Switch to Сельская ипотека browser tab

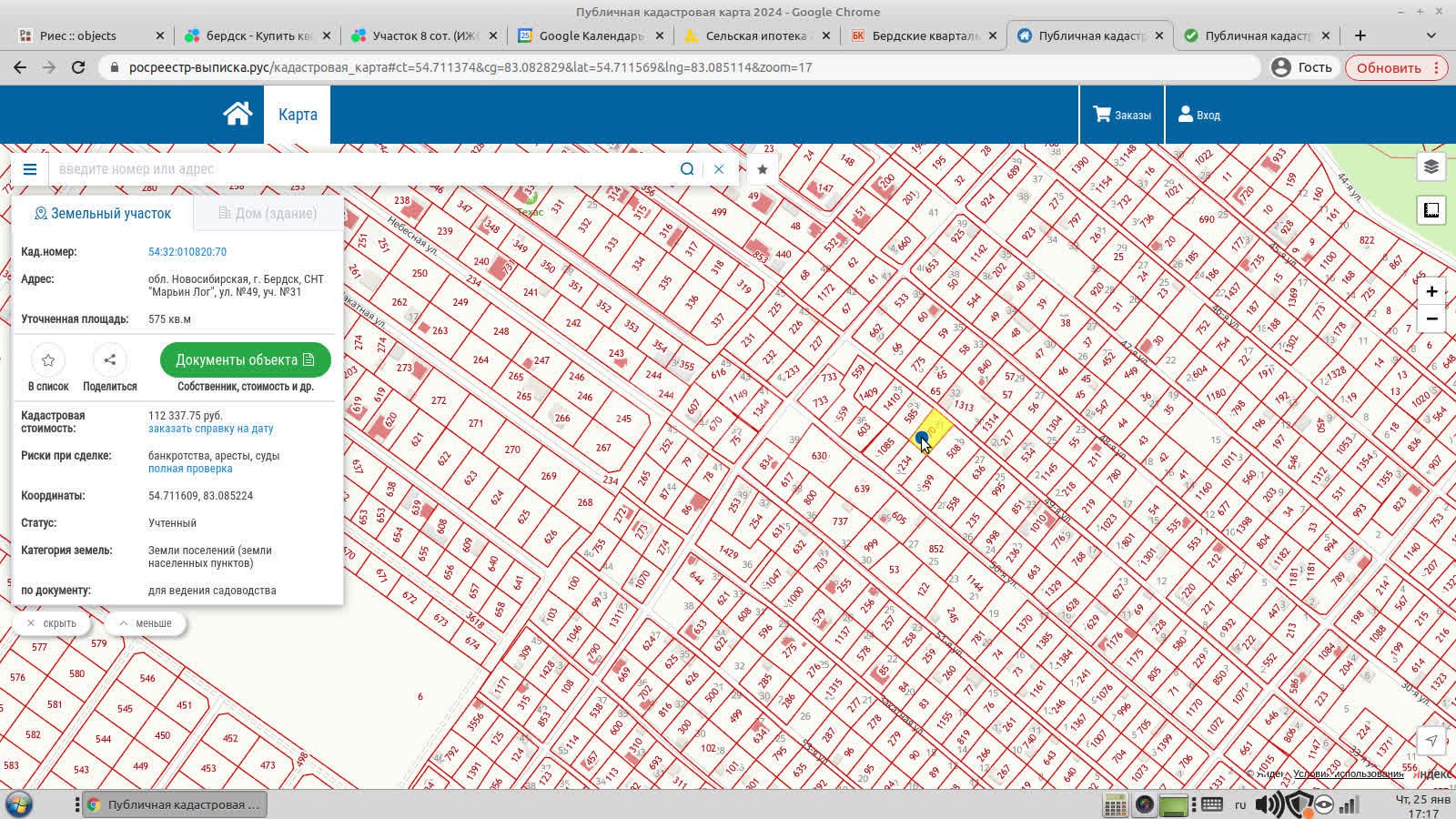(x=757, y=35)
